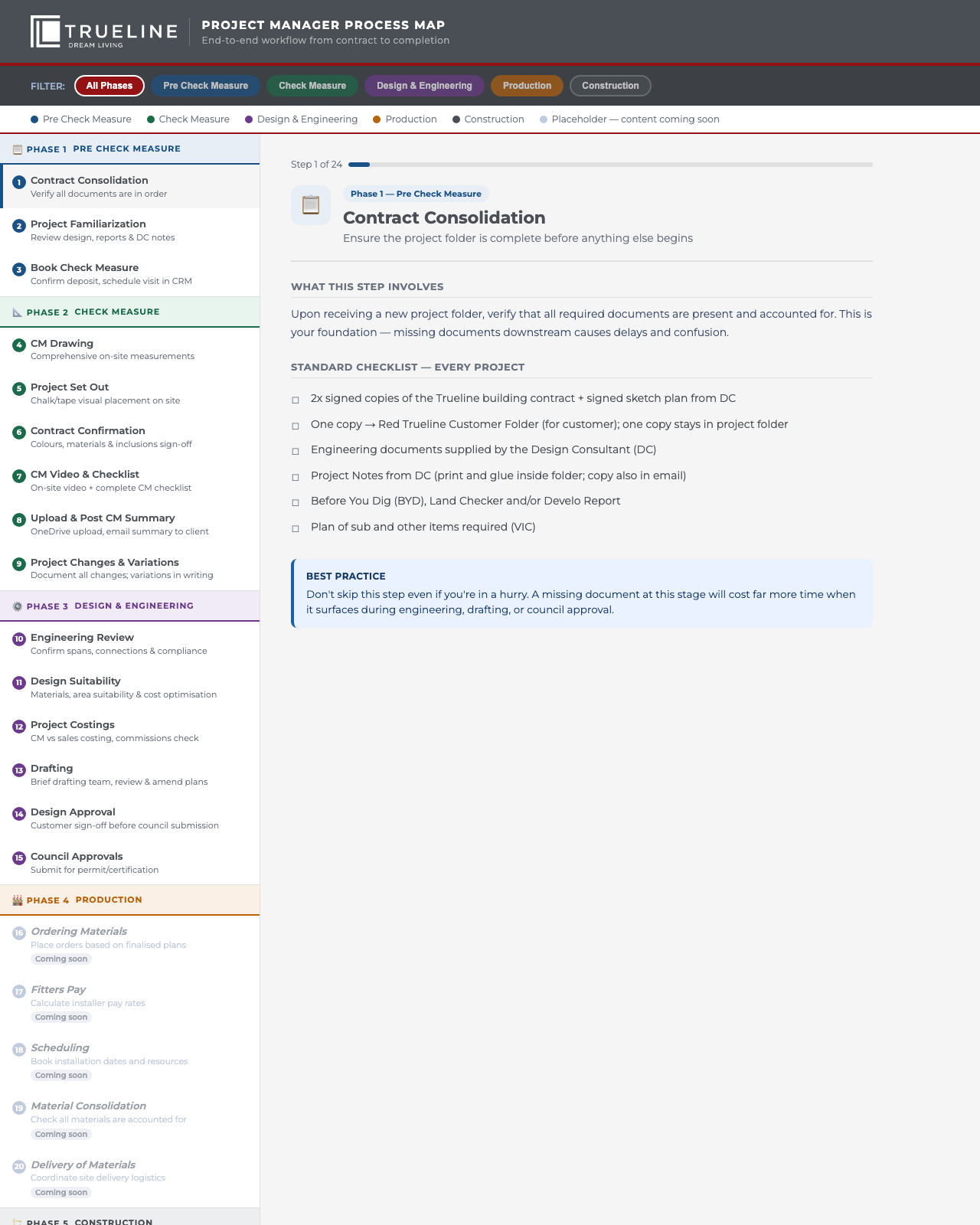Image resolution: width=980 pixels, height=1225 pixels.
Task: Click step number 16 badge
Action: coord(19,933)
